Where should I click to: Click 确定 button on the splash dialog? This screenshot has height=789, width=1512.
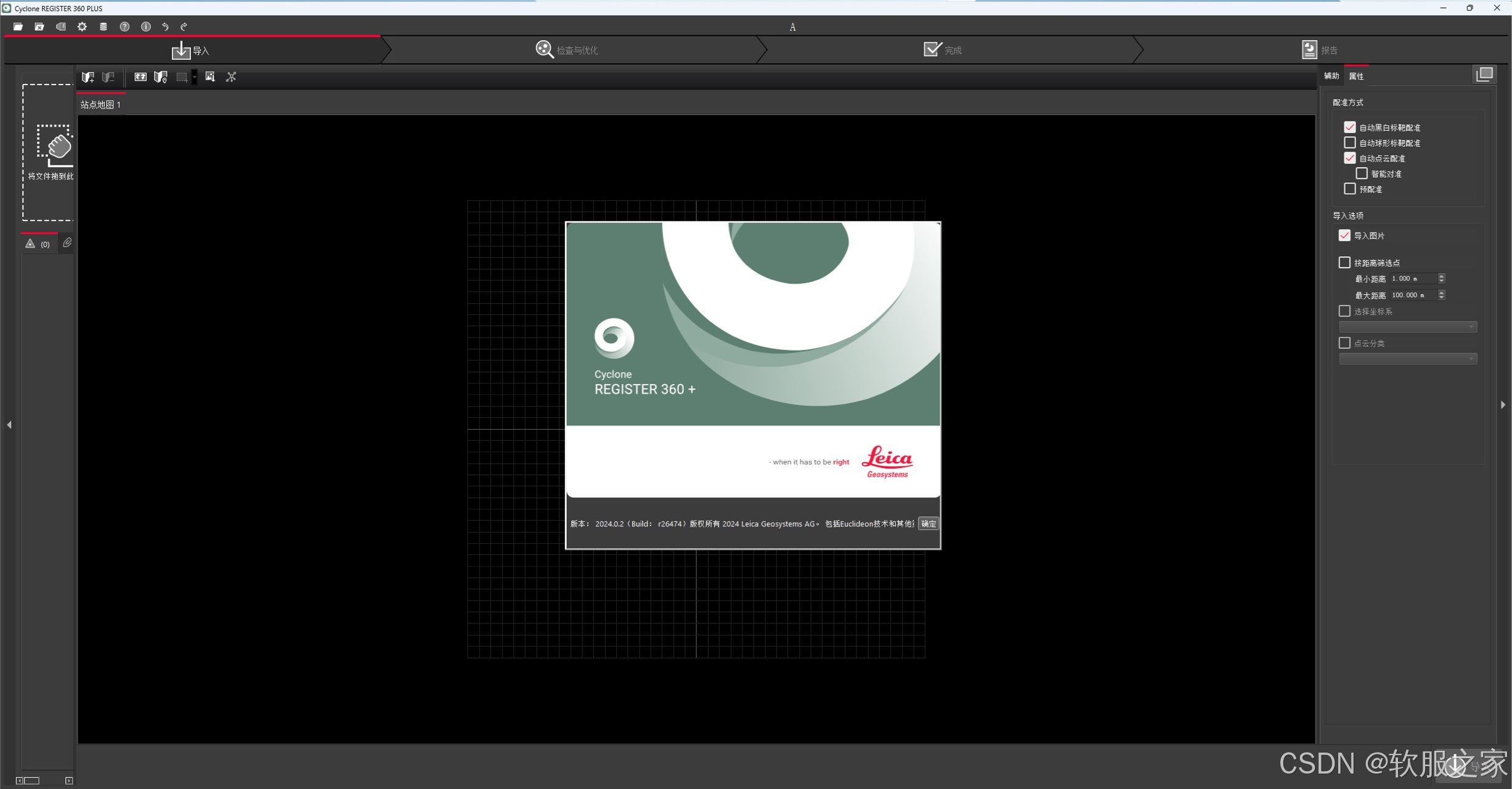click(x=929, y=524)
